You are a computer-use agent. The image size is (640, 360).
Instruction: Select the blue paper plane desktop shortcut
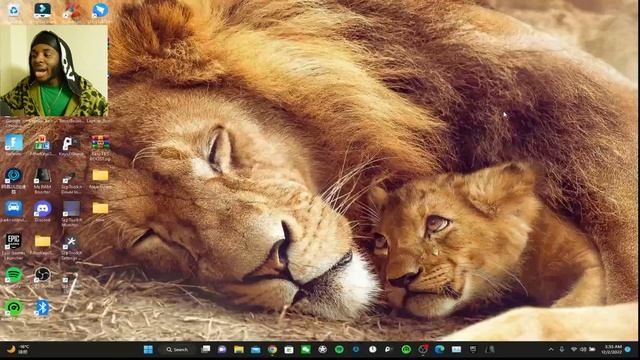(x=100, y=11)
